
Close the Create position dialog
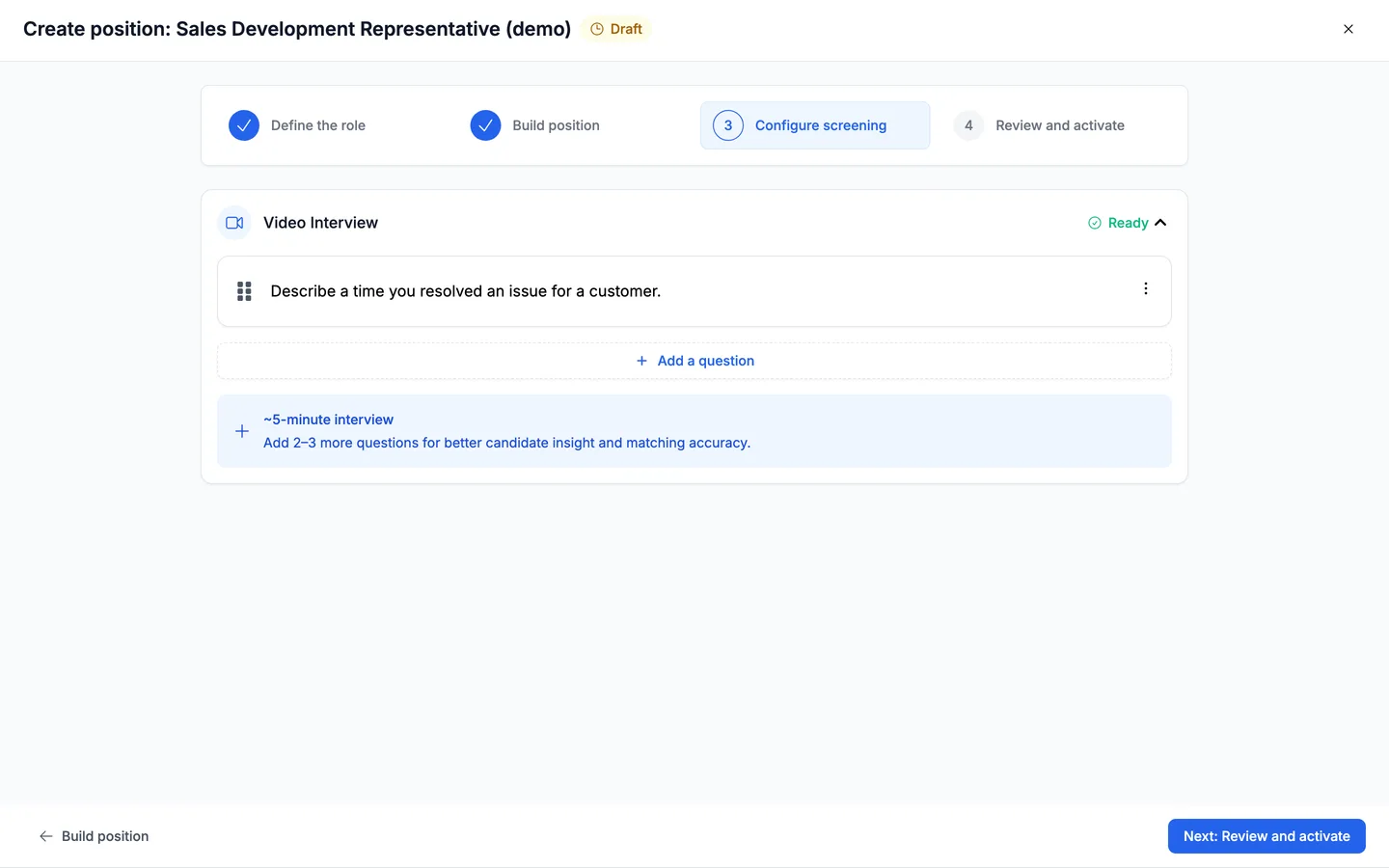[1348, 29]
